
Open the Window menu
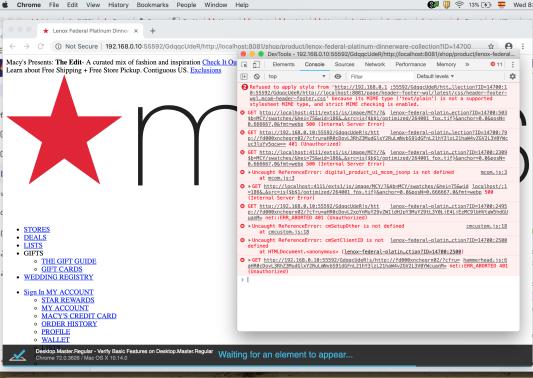coord(216,5)
